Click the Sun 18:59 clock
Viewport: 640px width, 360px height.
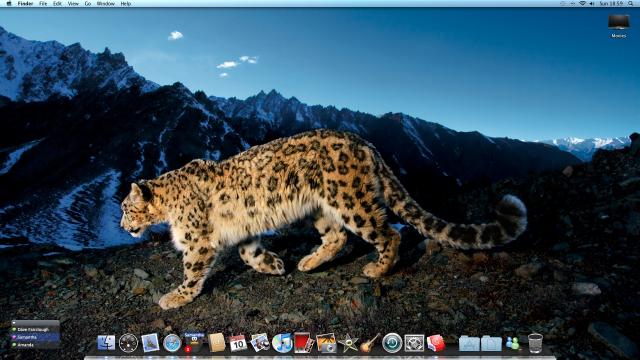pyautogui.click(x=611, y=3)
